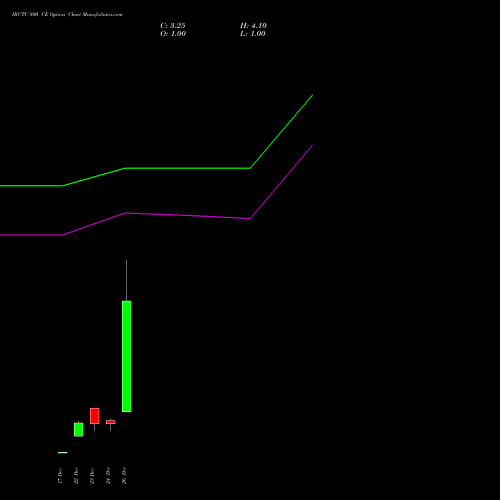This screenshot has height=500, width=500.
Task: Click the purple lower band line
Action: [188, 216]
